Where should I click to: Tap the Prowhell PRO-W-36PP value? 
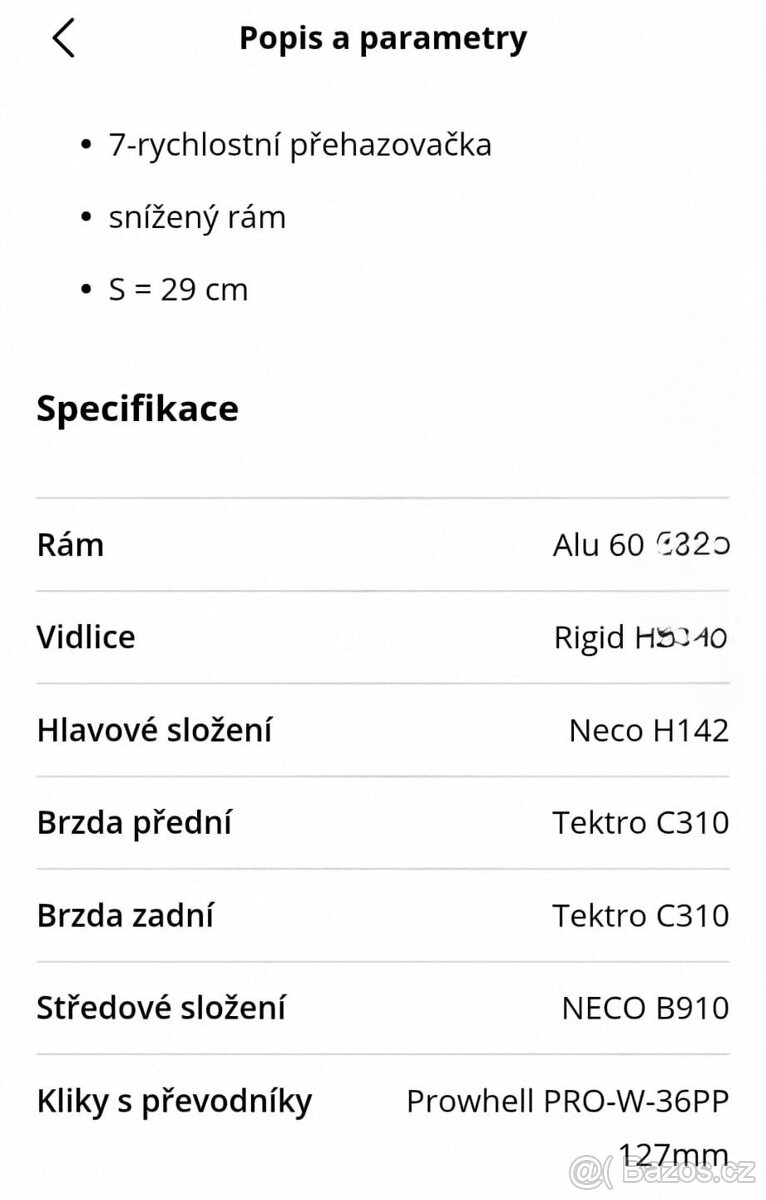[x=570, y=1100]
